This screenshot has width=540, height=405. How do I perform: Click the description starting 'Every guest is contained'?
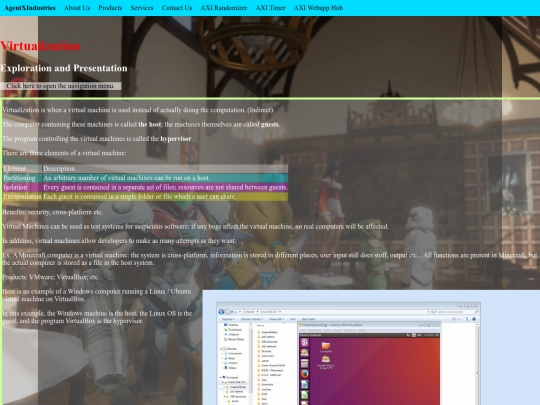click(x=165, y=187)
